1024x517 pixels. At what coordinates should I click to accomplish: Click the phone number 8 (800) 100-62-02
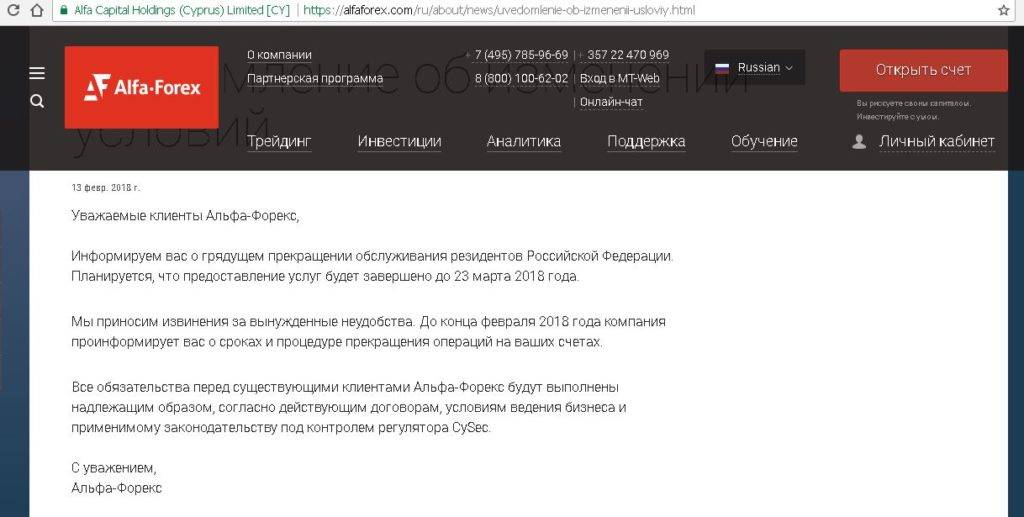[x=521, y=78]
